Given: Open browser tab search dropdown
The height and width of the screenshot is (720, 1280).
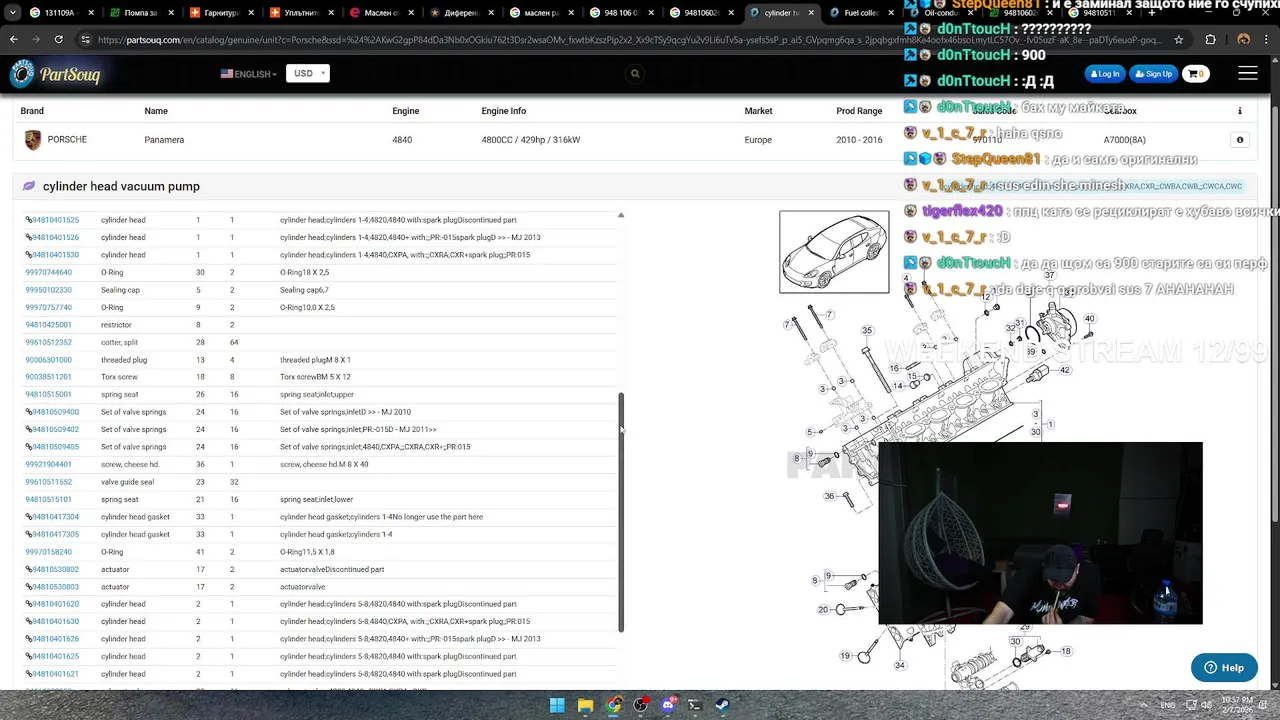Looking at the screenshot, I should (13, 13).
